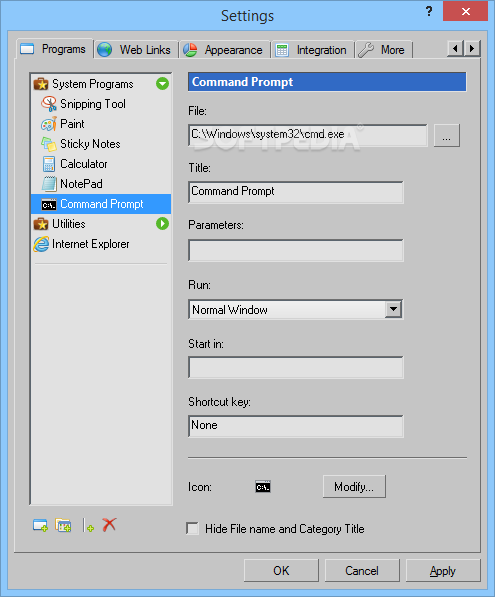Select Paint in the programs list

tap(101, 124)
